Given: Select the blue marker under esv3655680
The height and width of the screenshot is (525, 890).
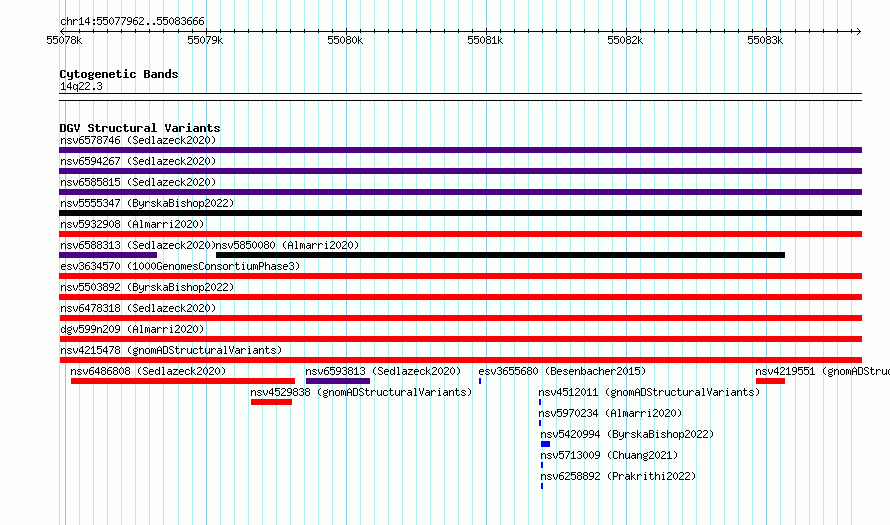Looking at the screenshot, I should click(x=480, y=381).
